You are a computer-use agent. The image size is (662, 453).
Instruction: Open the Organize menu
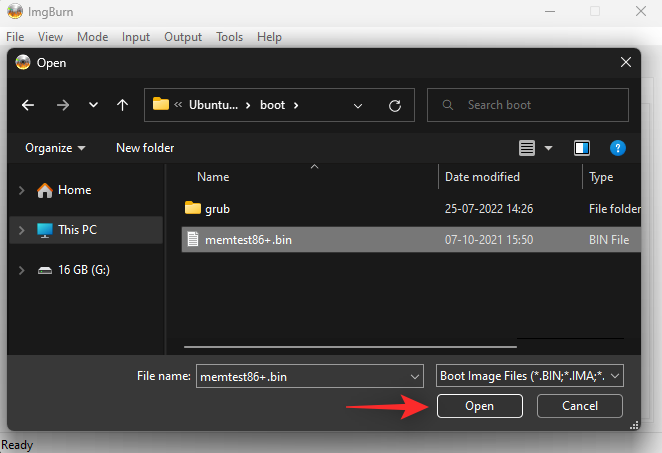click(x=55, y=148)
